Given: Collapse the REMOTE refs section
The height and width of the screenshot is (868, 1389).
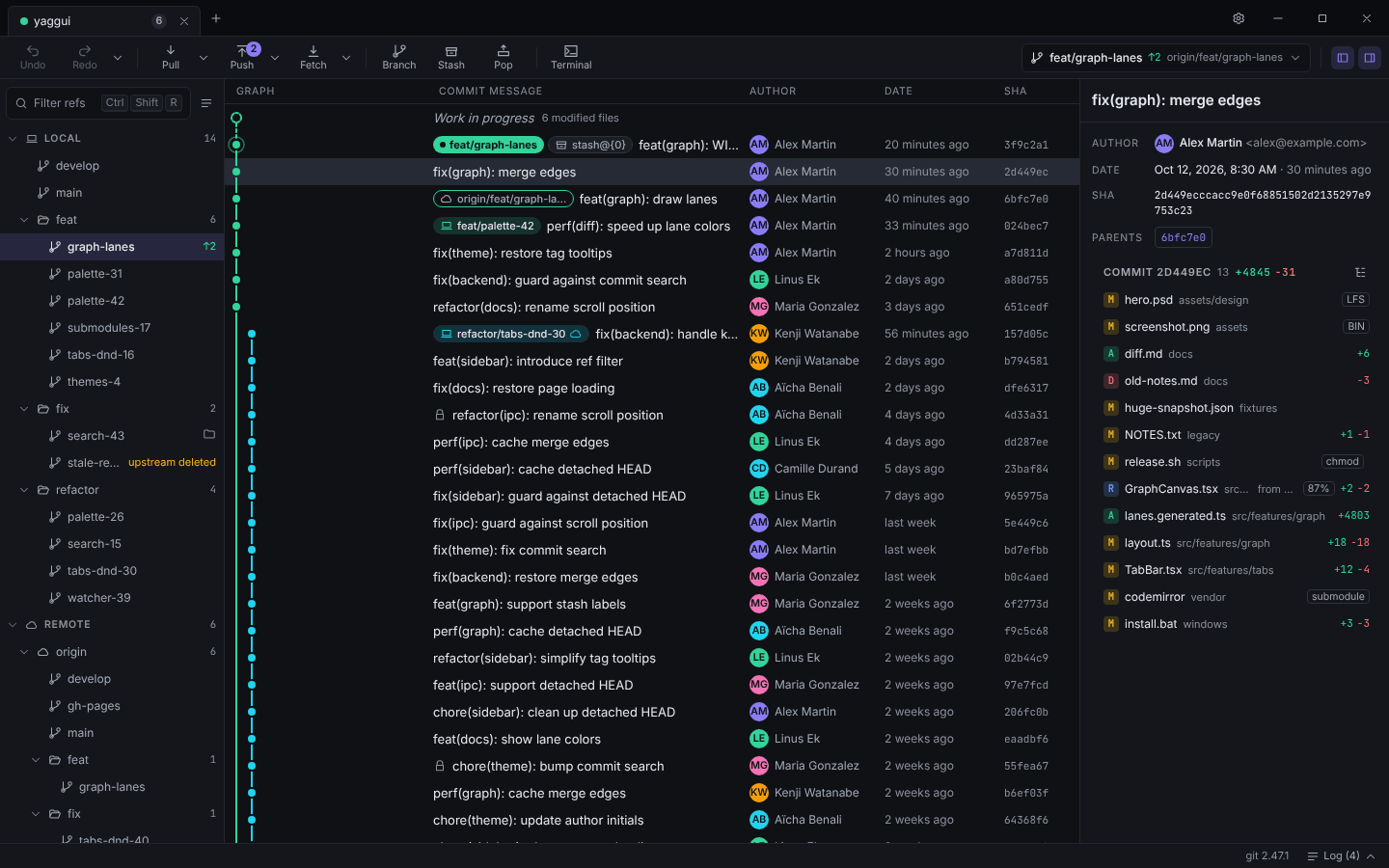Looking at the screenshot, I should (x=13, y=625).
